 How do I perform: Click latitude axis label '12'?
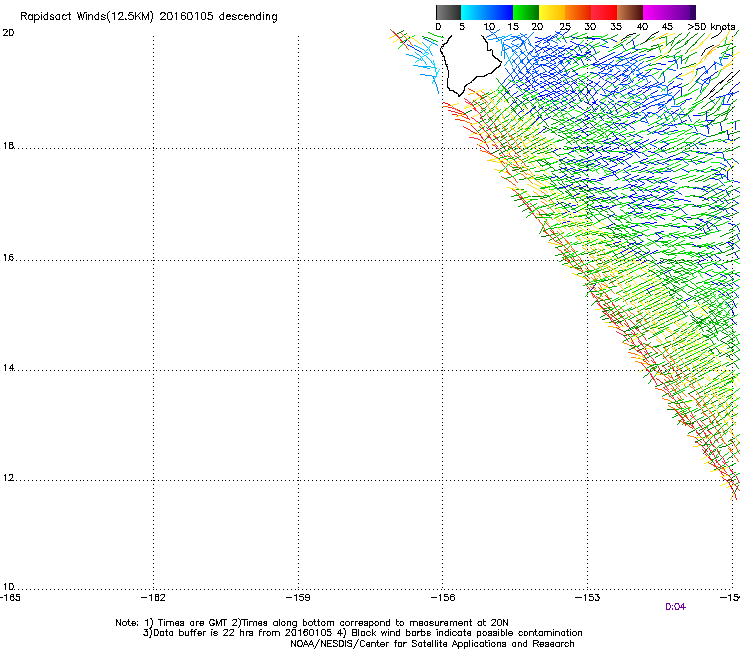(x=8, y=478)
